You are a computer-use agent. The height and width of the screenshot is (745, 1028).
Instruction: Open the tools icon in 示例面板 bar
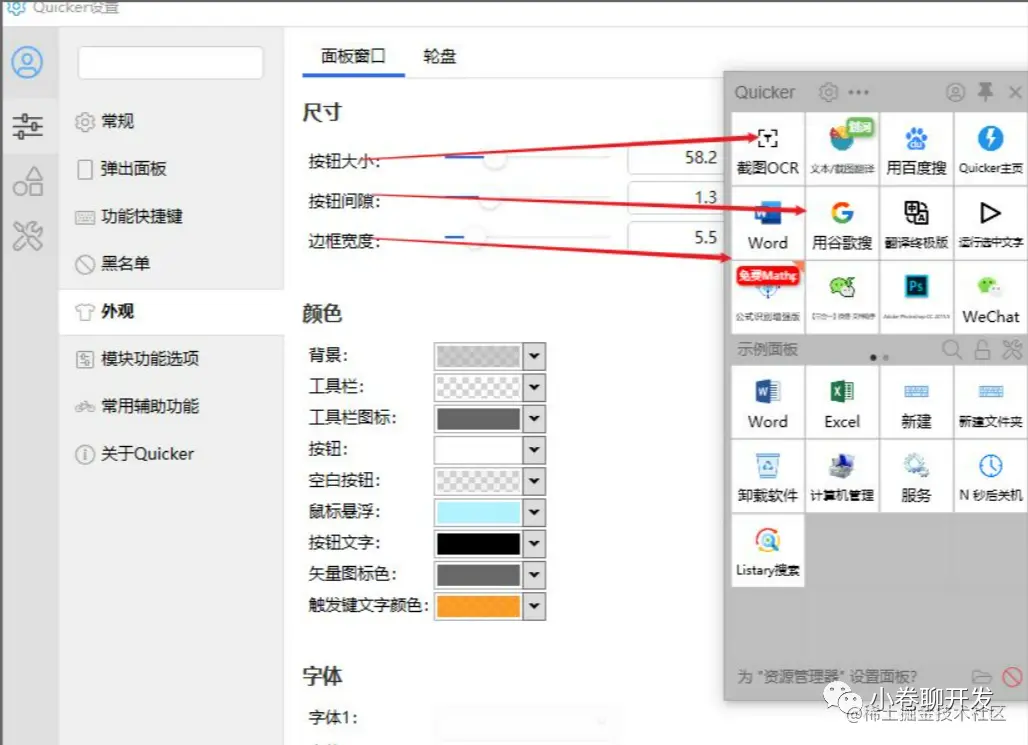[x=1012, y=350]
